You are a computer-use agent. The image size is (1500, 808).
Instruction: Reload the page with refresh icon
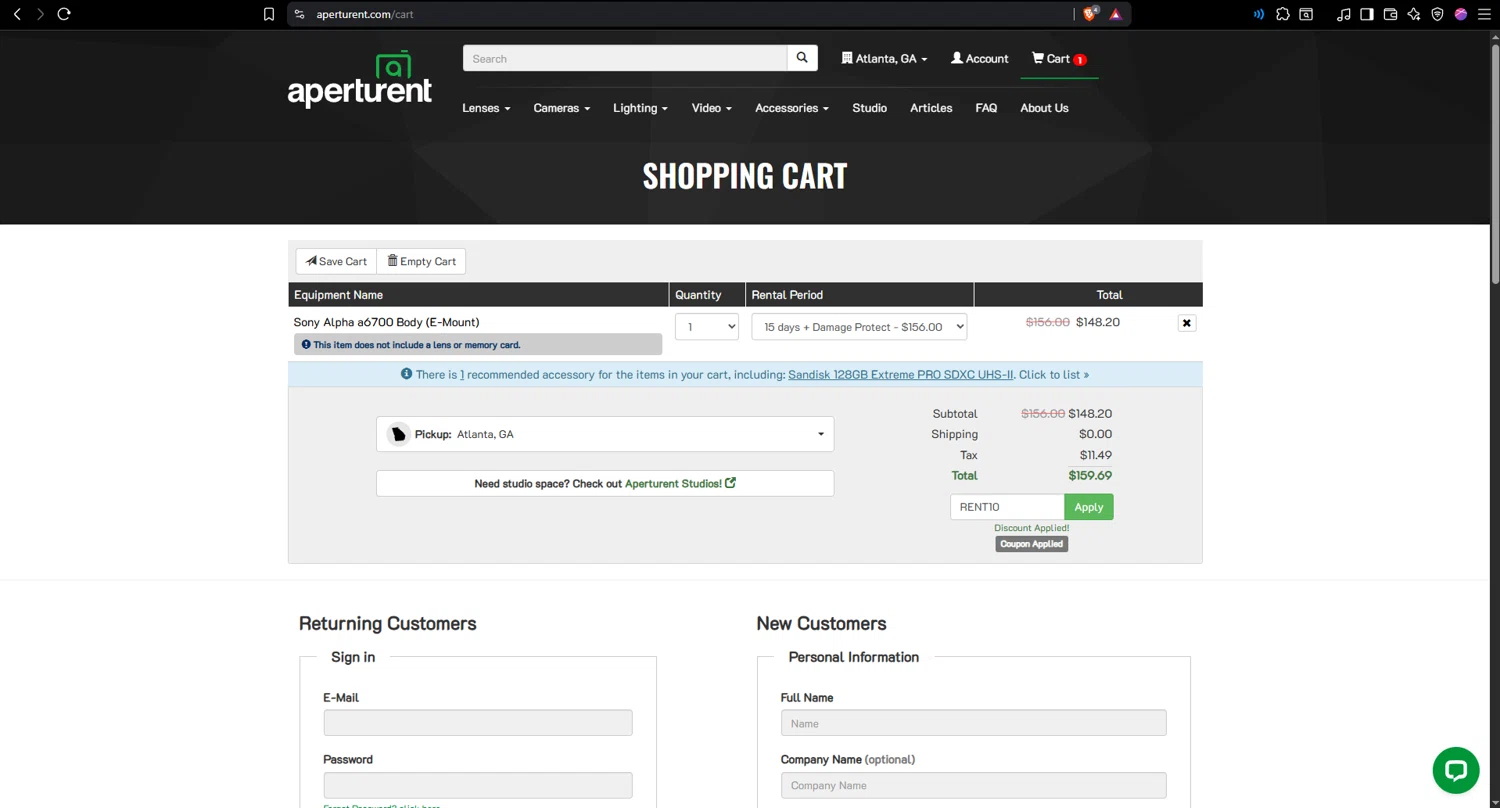coord(64,14)
